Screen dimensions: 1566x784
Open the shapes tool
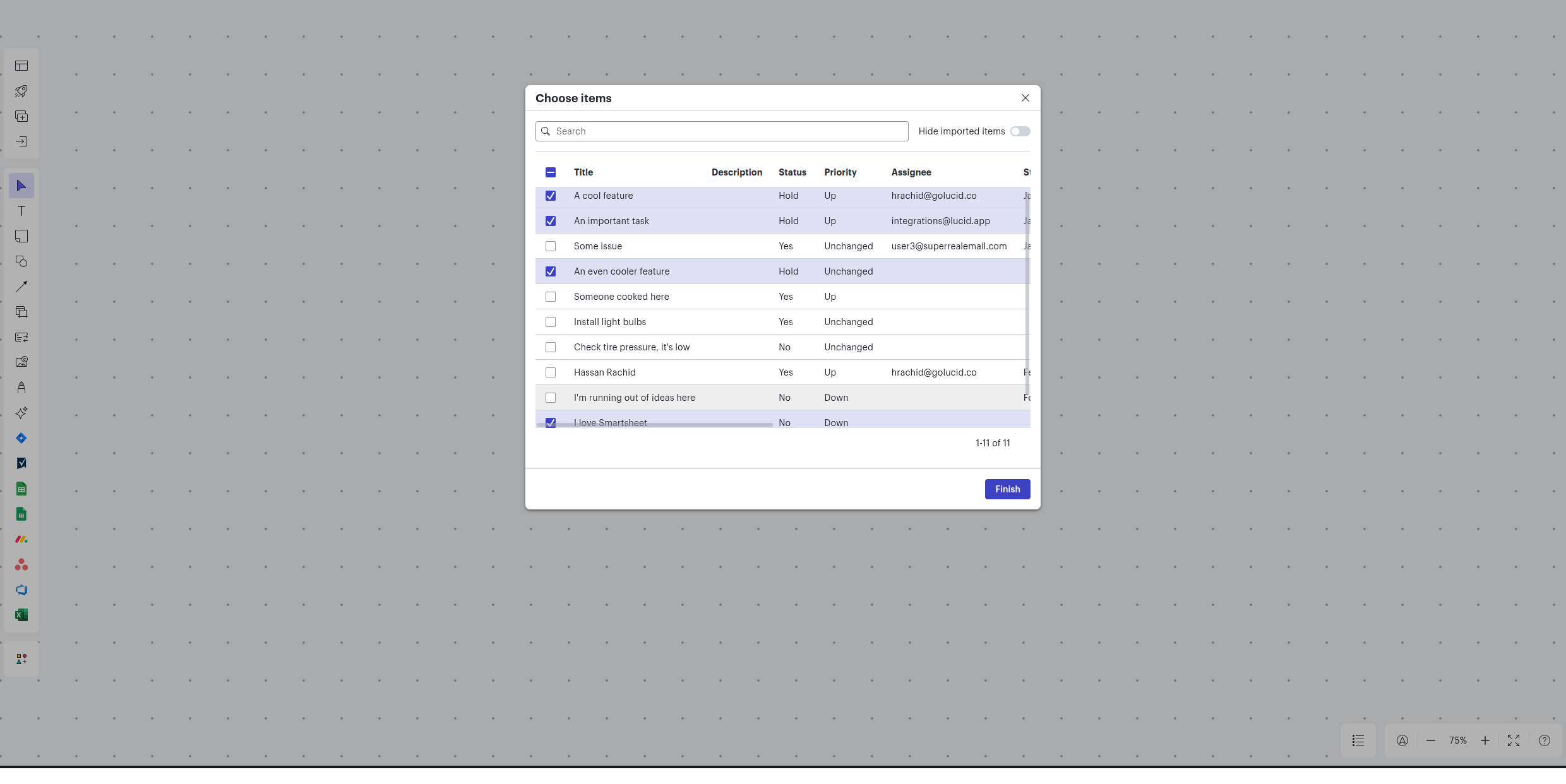click(x=21, y=261)
